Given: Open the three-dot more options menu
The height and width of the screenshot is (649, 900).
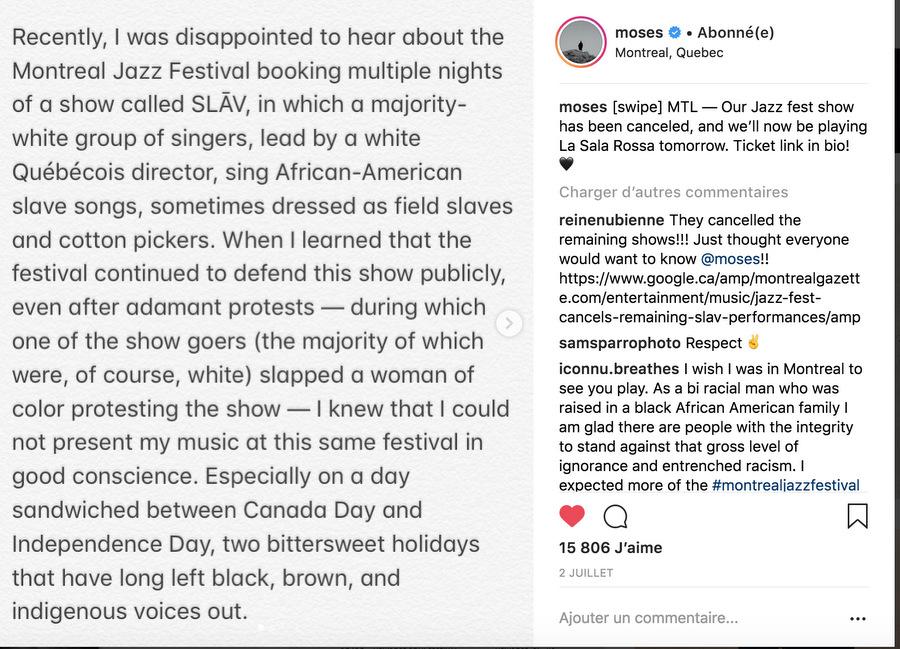Looking at the screenshot, I should coord(857,619).
